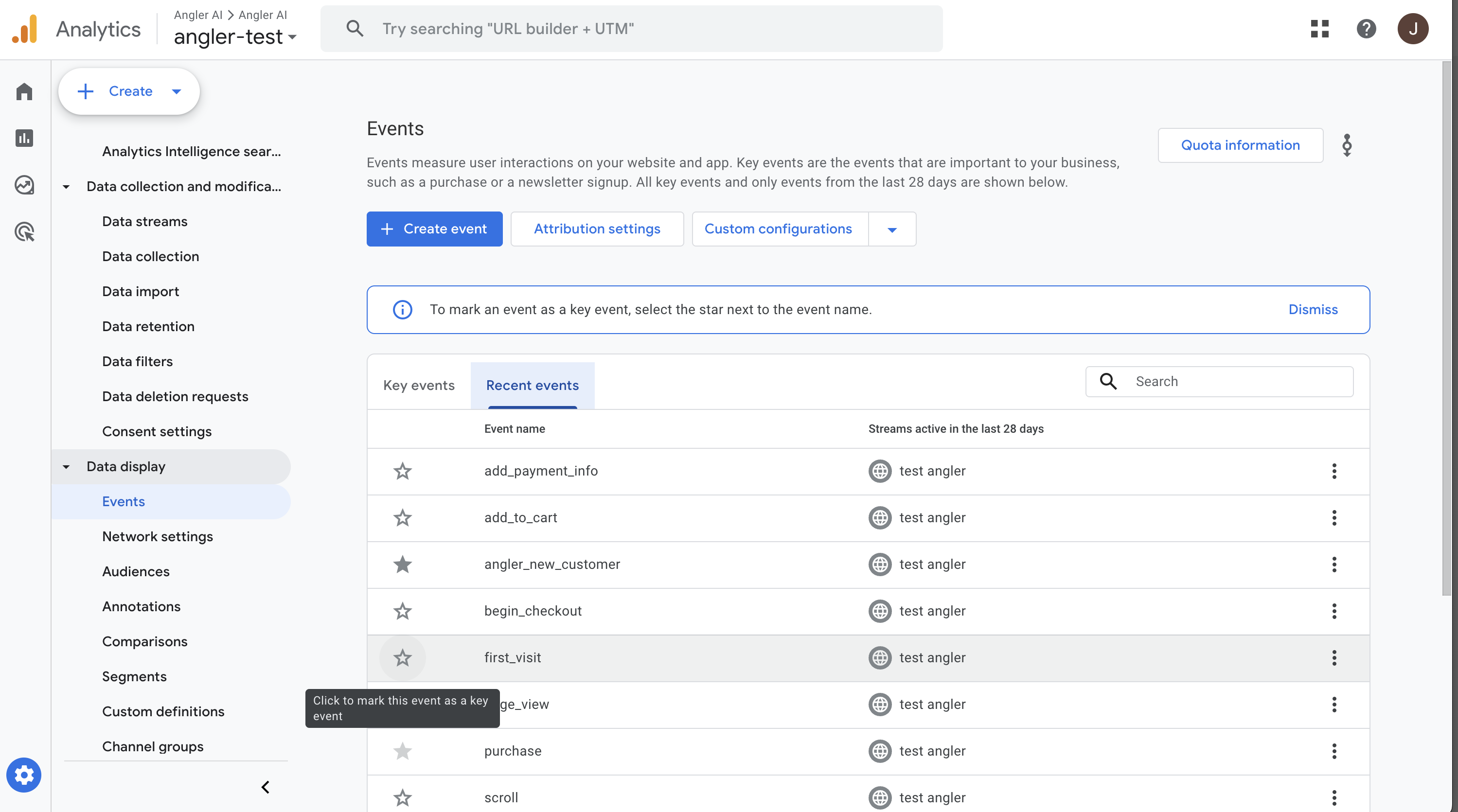Click the Angler AI account breadcrumb

pyautogui.click(x=198, y=15)
